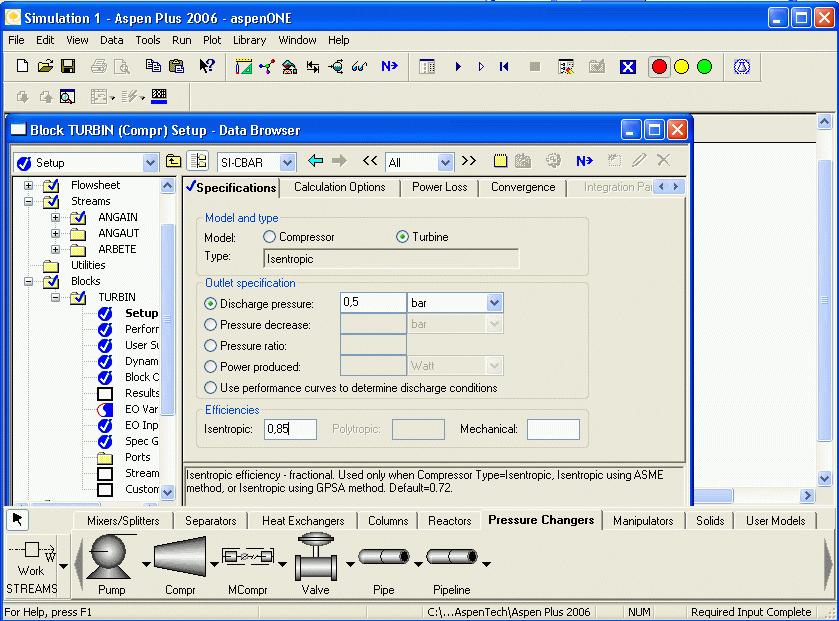This screenshot has width=839, height=621.
Task: Click the Data Browser Next (N>) icon
Action: pos(584,160)
